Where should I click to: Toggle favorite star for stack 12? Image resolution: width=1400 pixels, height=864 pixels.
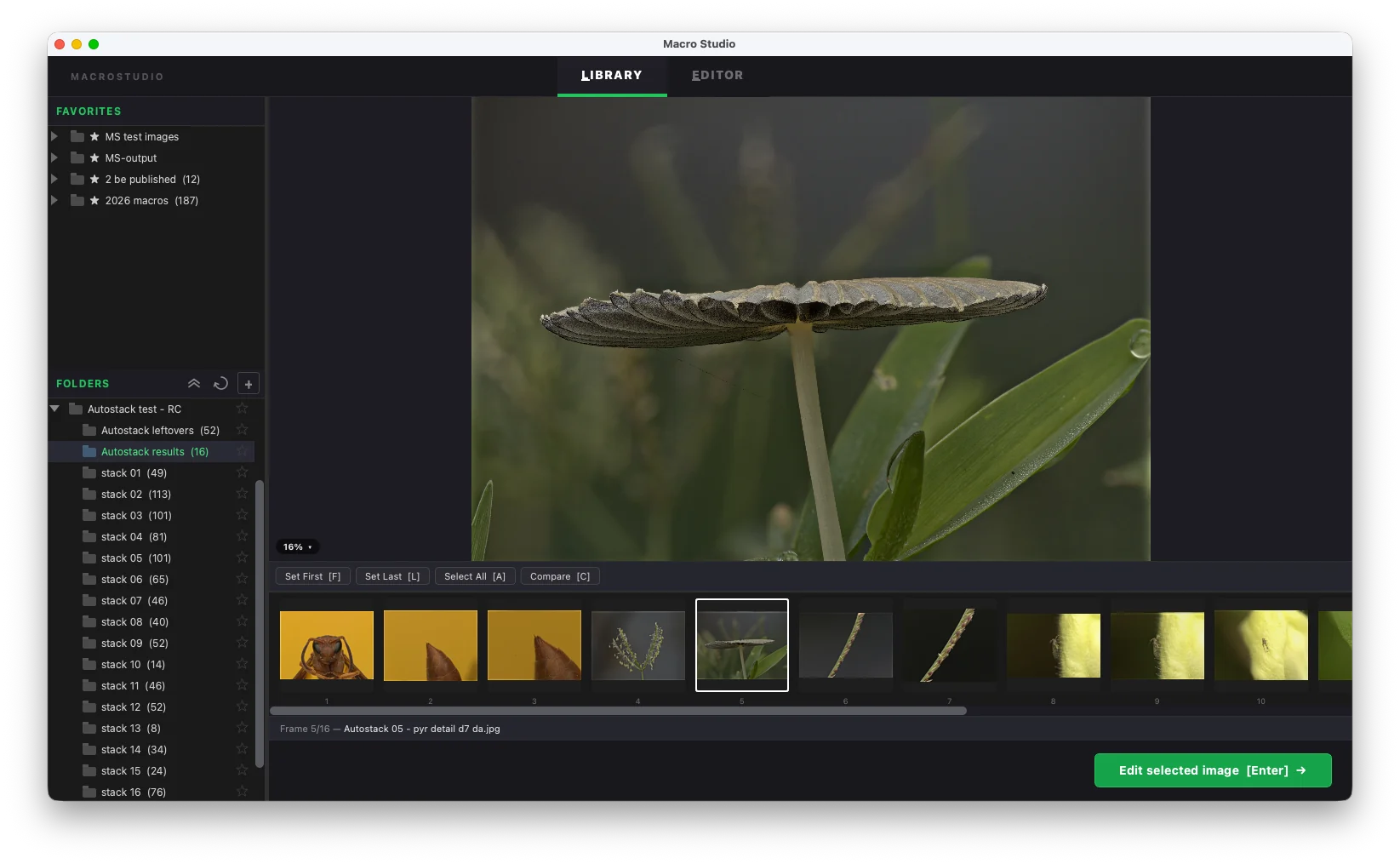(x=243, y=707)
